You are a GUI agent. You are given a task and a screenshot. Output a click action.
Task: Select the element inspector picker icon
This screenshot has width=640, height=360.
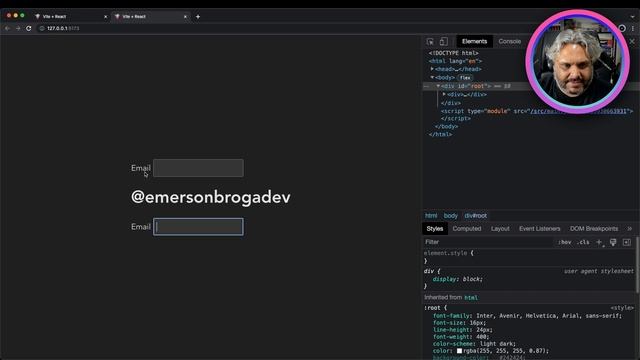(430, 42)
